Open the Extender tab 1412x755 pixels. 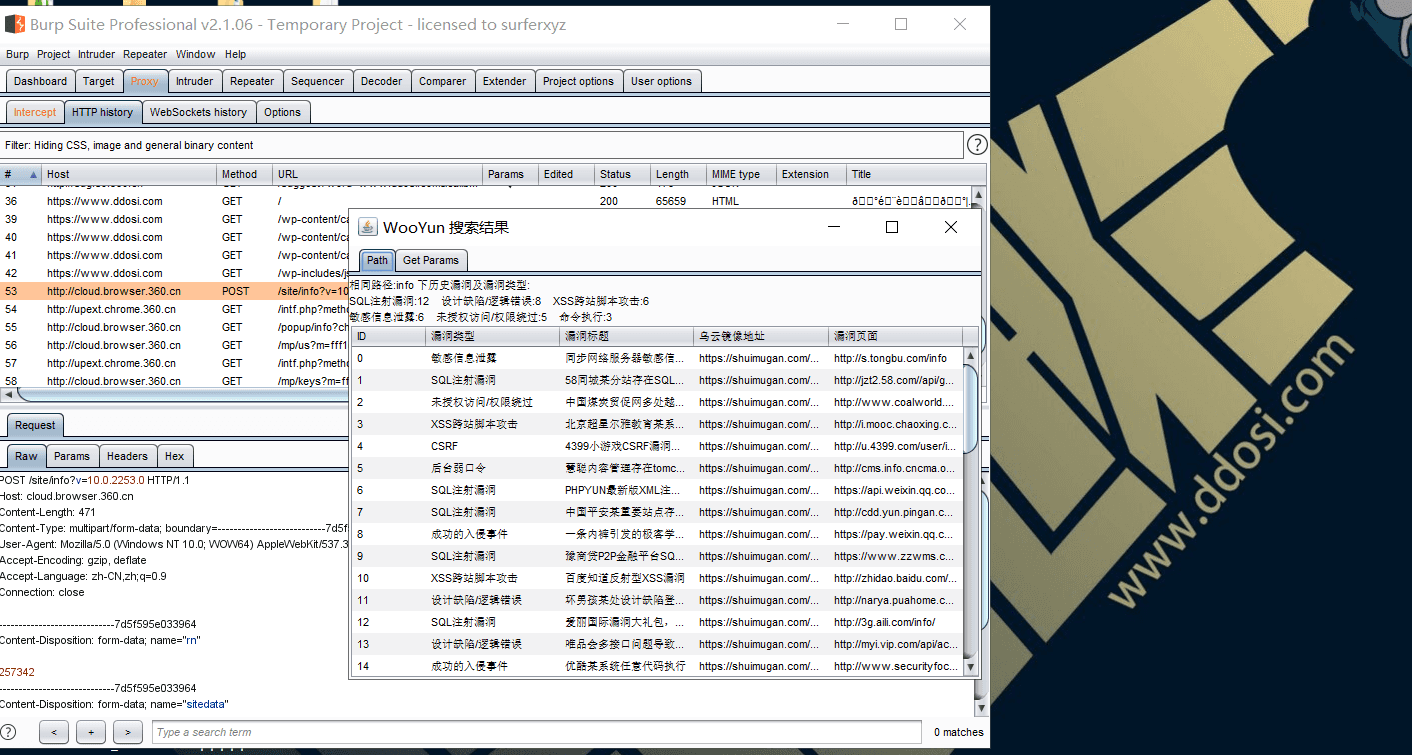505,81
